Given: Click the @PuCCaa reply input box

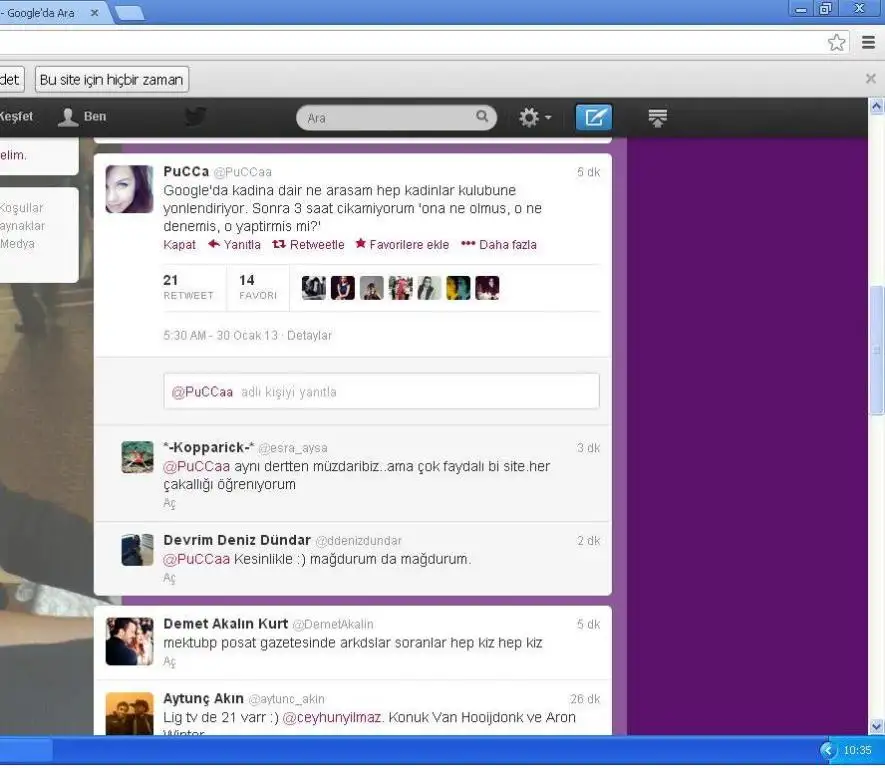Looking at the screenshot, I should (x=381, y=391).
